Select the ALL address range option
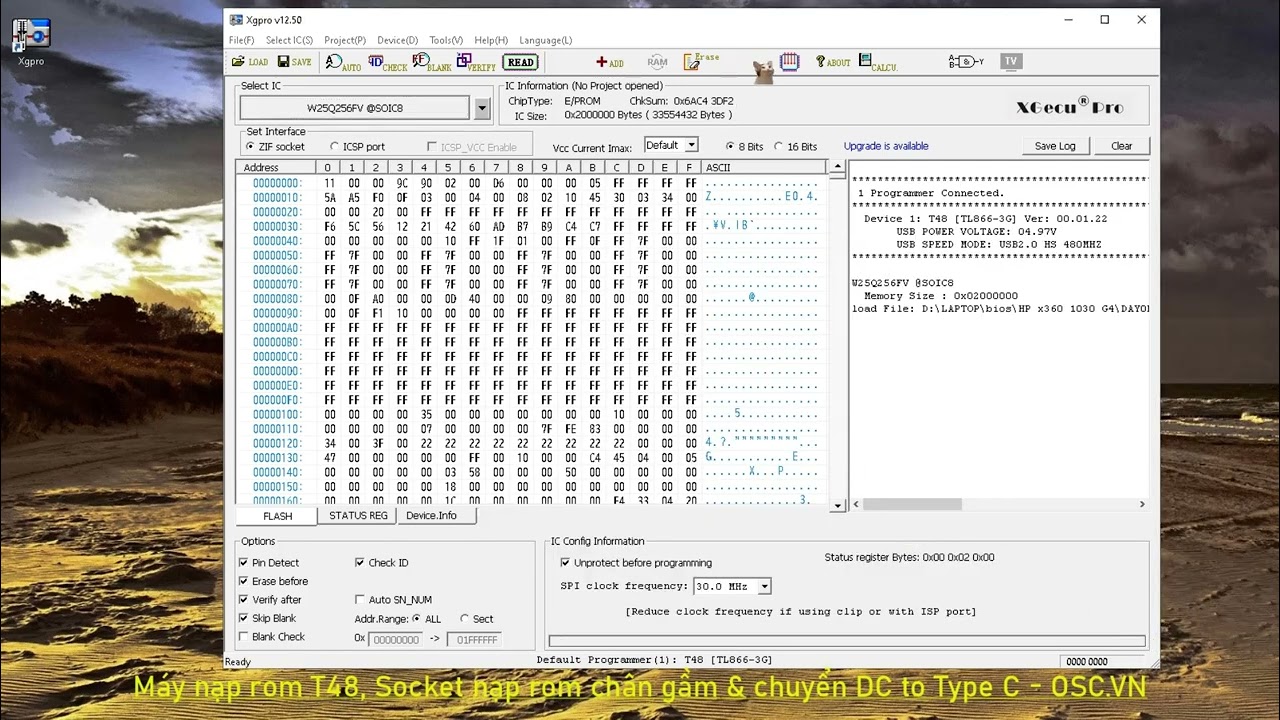This screenshot has height=720, width=1280. (x=417, y=619)
